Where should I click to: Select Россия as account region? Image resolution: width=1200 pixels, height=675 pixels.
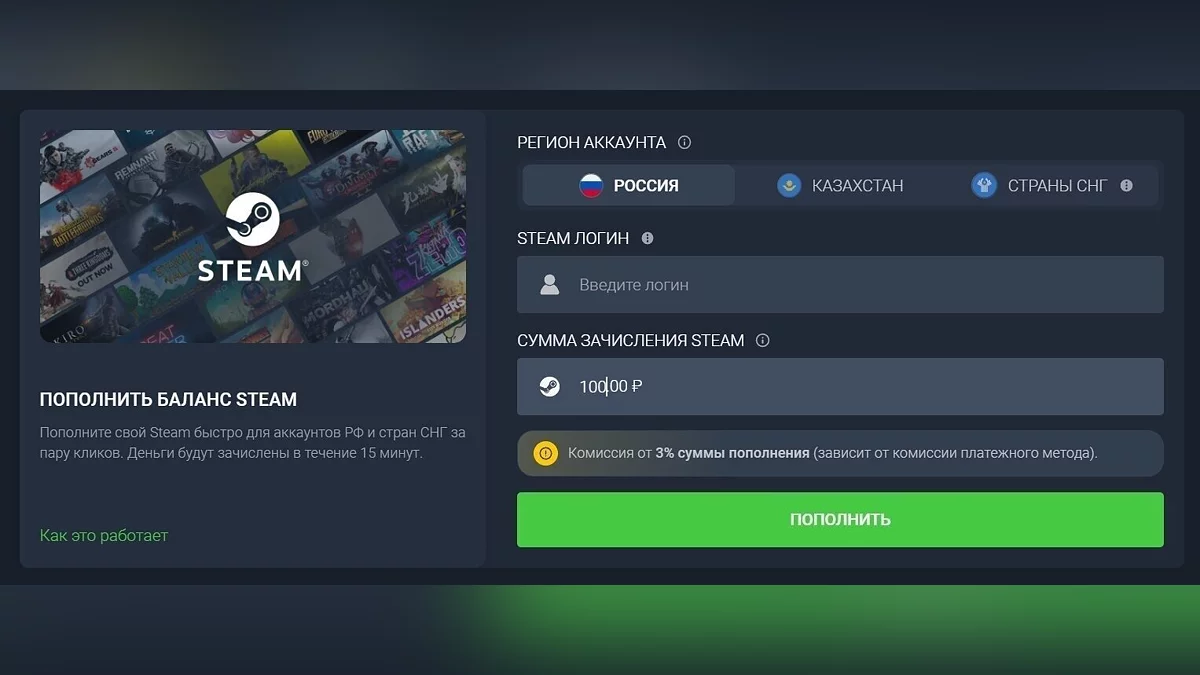point(629,185)
